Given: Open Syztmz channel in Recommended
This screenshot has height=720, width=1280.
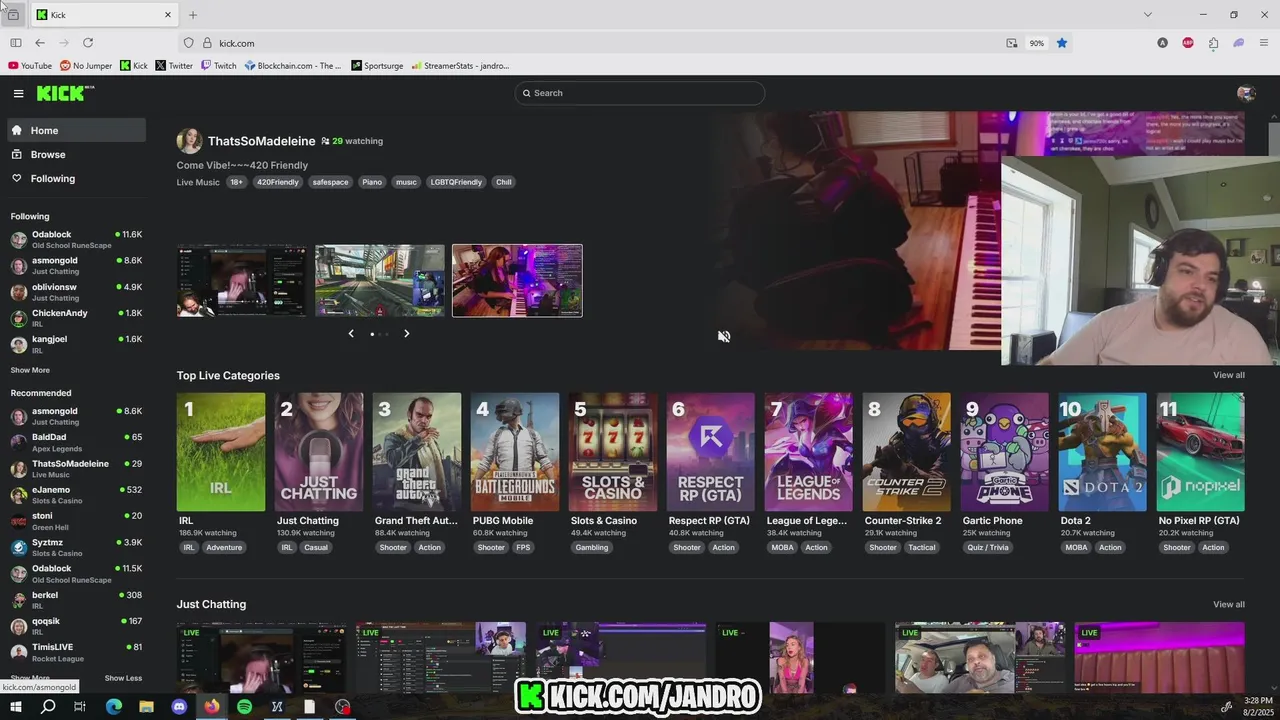Looking at the screenshot, I should pos(77,547).
